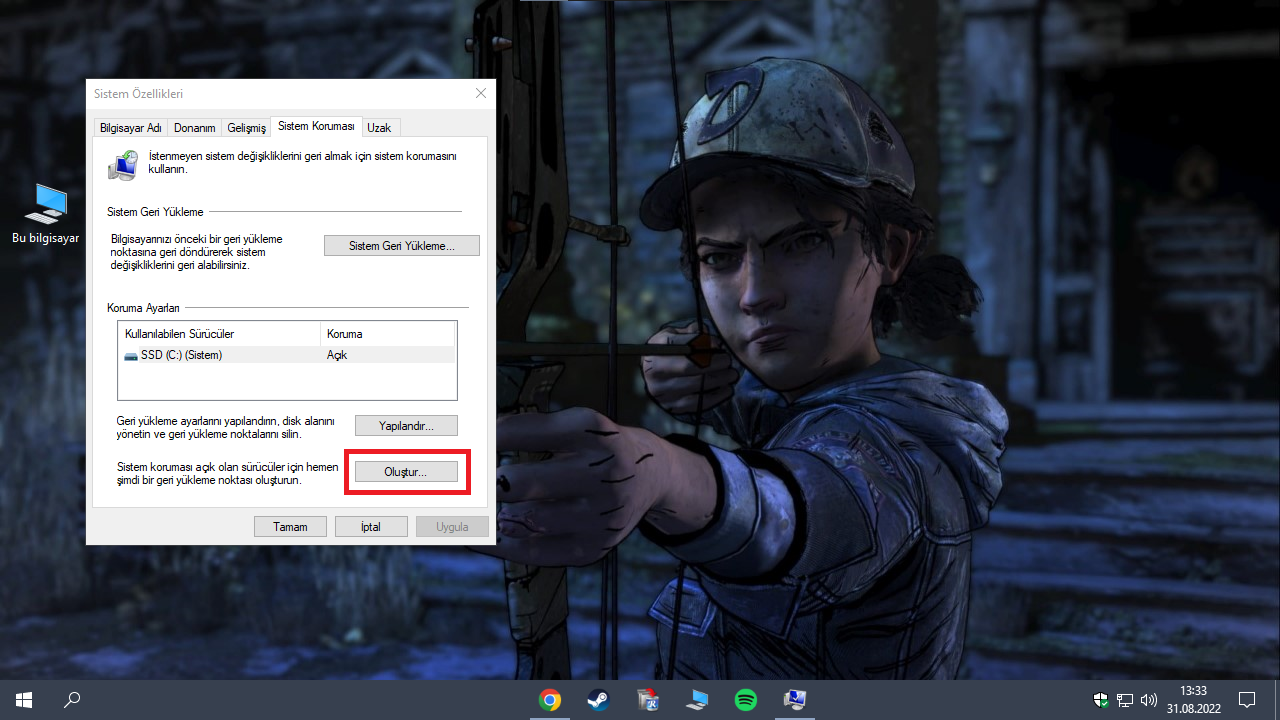The height and width of the screenshot is (720, 1280).
Task: Click the Sistem Geri Yükleme... button
Action: click(402, 245)
